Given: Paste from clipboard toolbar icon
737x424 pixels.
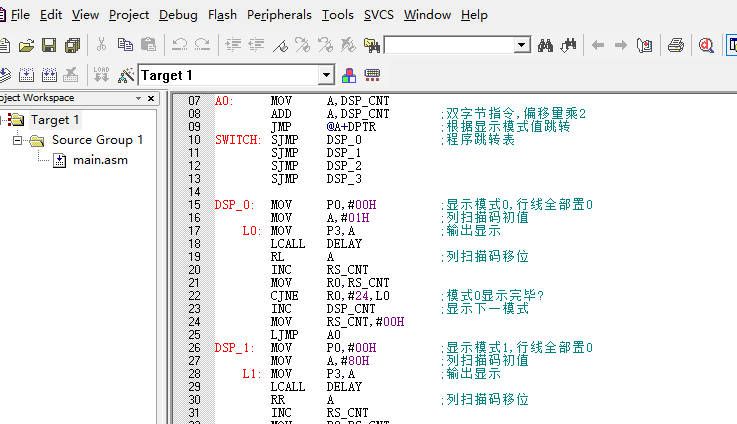Looking at the screenshot, I should pyautogui.click(x=149, y=45).
